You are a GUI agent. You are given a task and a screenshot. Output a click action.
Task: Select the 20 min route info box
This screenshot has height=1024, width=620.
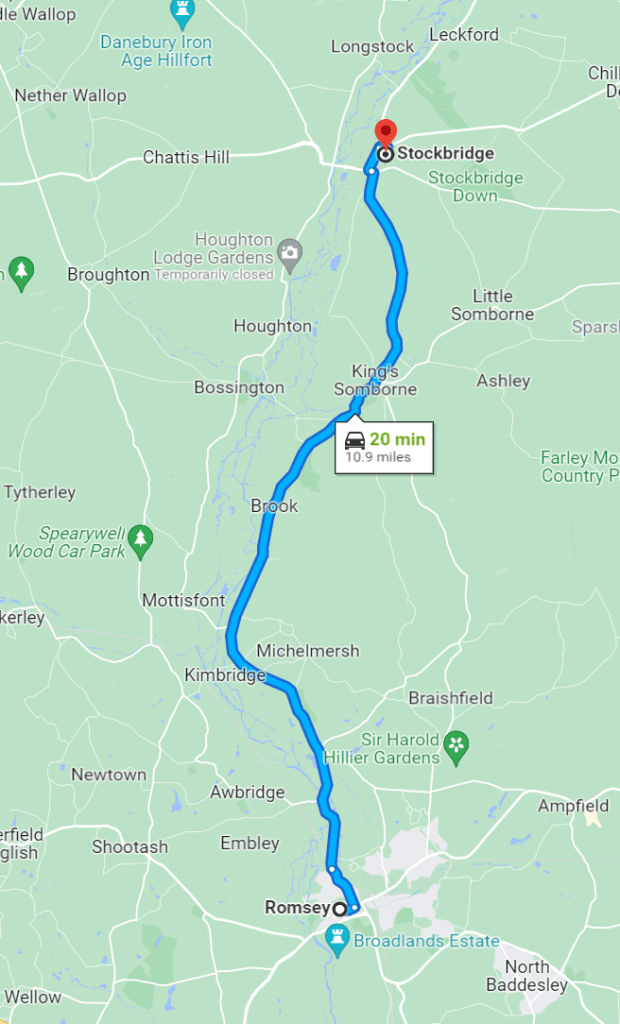pos(384,447)
